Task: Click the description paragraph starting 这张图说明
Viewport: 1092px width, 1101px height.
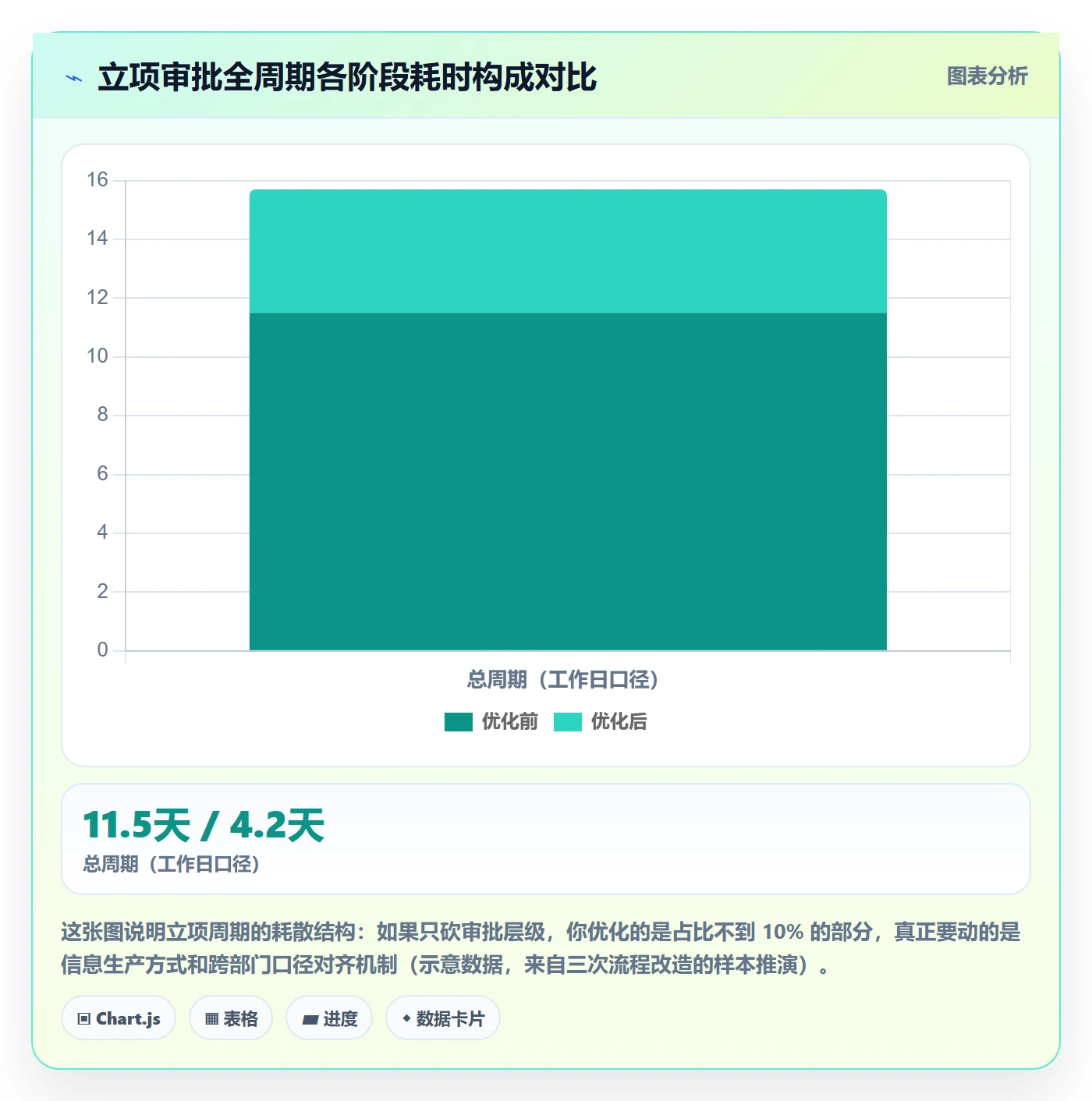Action: coord(541,948)
